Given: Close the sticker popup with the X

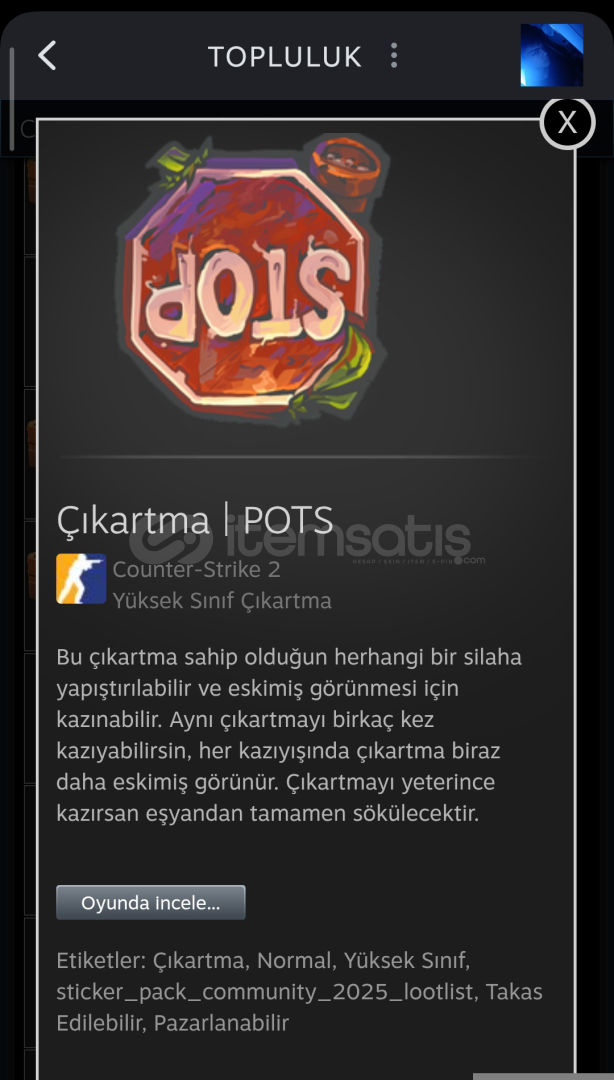Looking at the screenshot, I should (567, 123).
